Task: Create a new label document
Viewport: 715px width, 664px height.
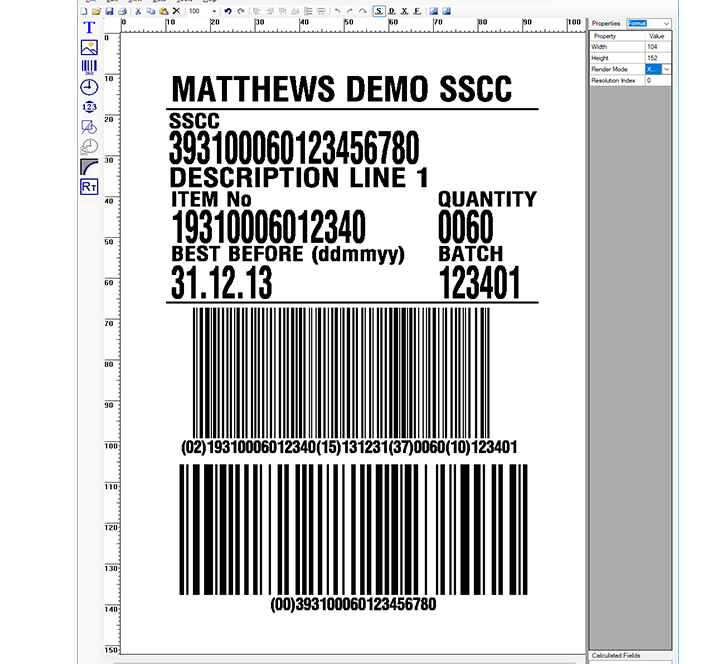Action: [84, 11]
